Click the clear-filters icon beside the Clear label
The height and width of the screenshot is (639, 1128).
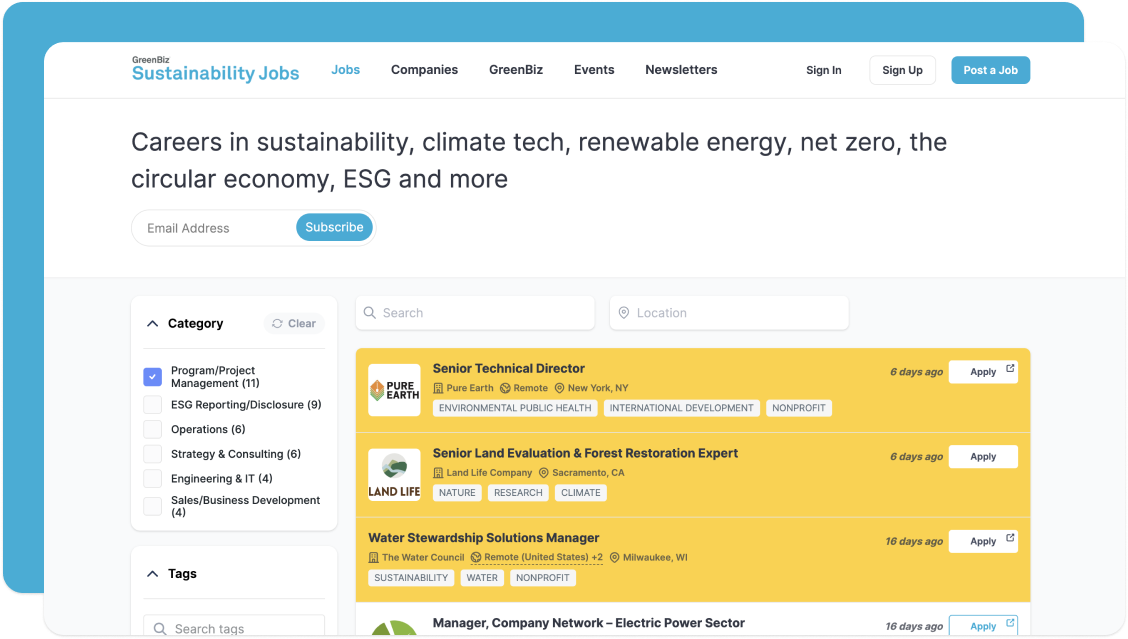point(277,323)
